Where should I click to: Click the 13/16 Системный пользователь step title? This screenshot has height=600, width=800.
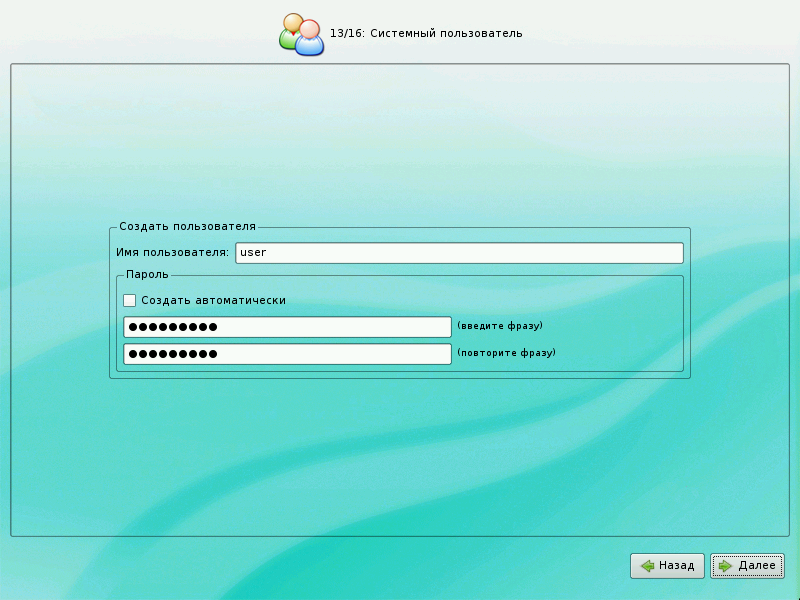coord(426,34)
